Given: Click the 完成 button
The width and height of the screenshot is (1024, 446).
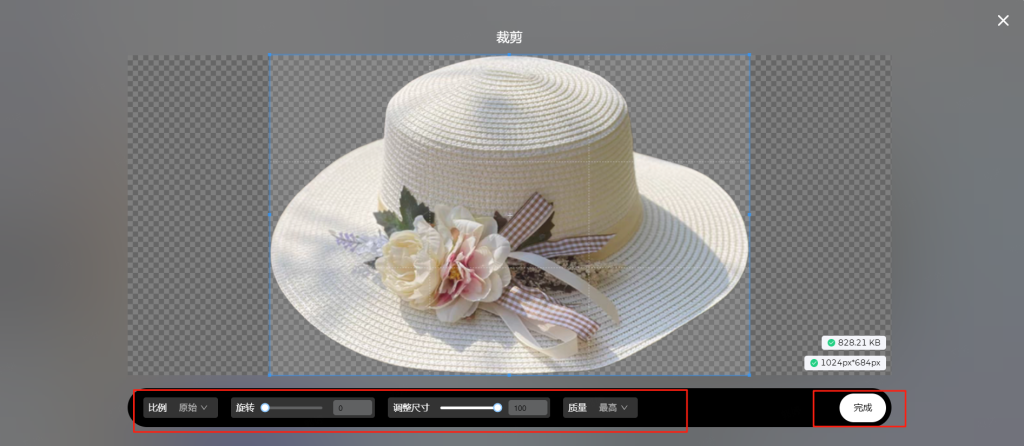Looking at the screenshot, I should [862, 407].
